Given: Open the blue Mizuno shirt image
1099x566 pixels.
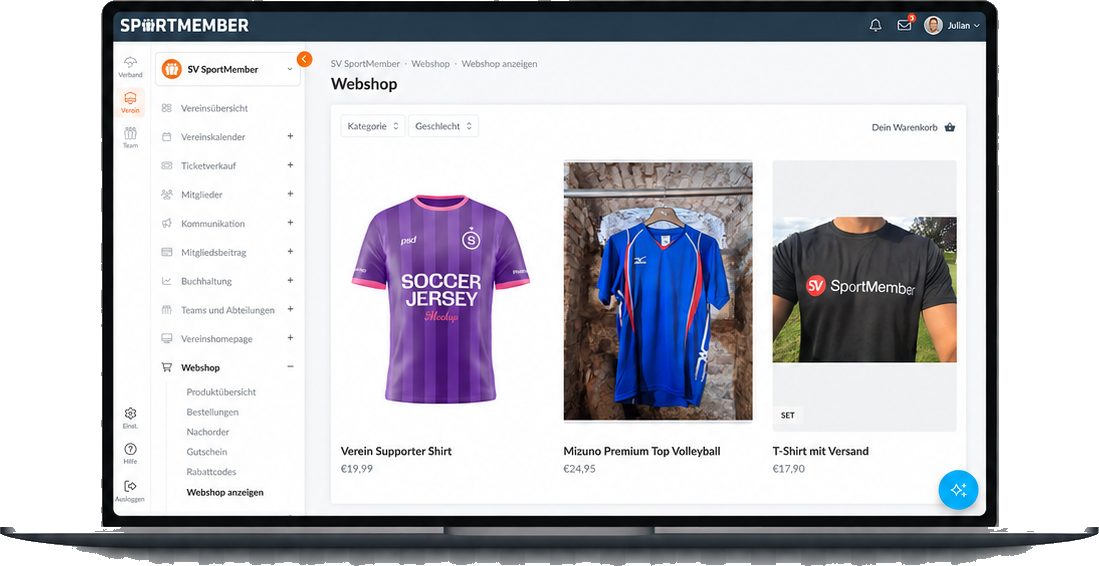Looking at the screenshot, I should pyautogui.click(x=657, y=291).
